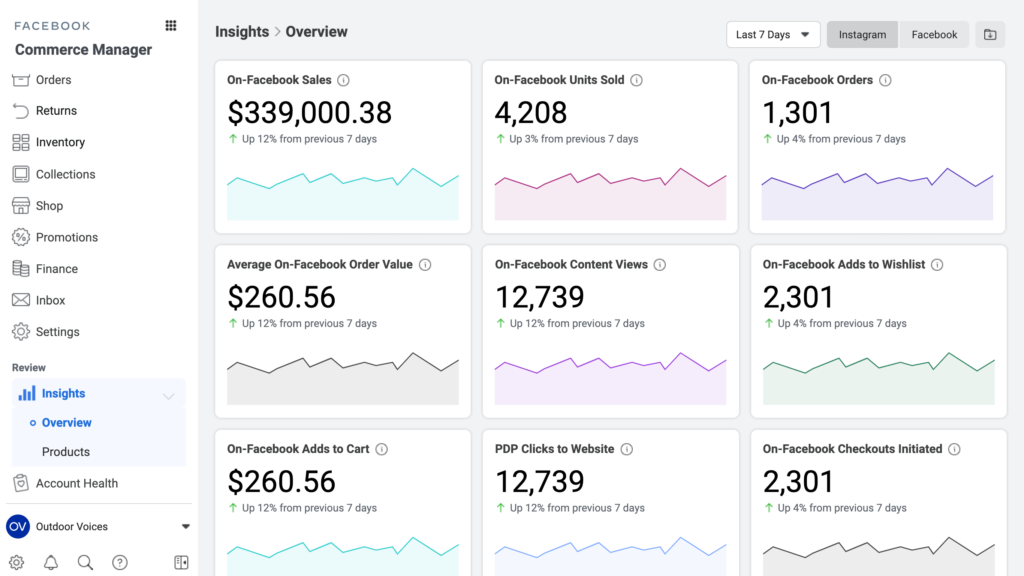1024x576 pixels.
Task: Collapse sidebar with the panel toggle icon
Action: [182, 562]
